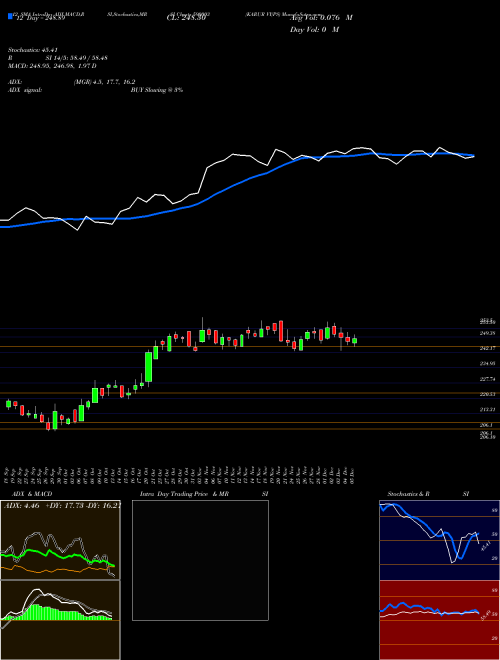Click the BUY Slowing @ 3% signal text
This screenshot has width=500, height=660.
pos(157,90)
